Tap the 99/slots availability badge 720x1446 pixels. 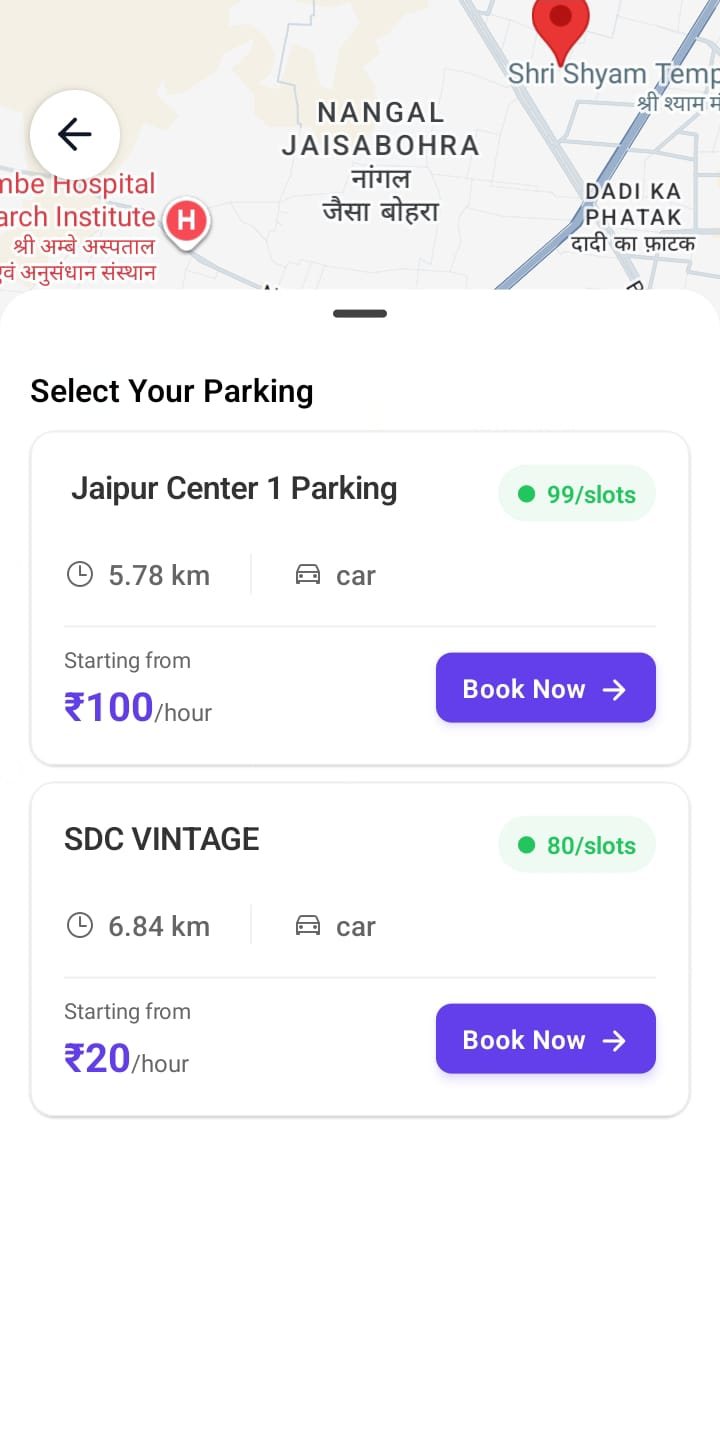pyautogui.click(x=577, y=494)
